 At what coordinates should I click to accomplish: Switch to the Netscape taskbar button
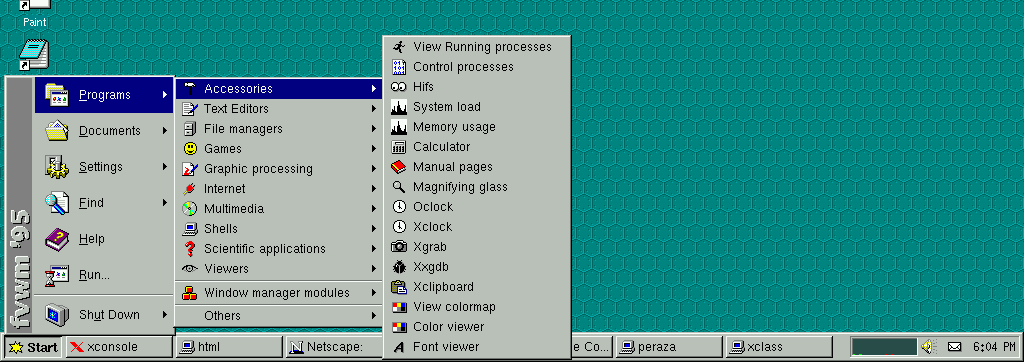334,347
